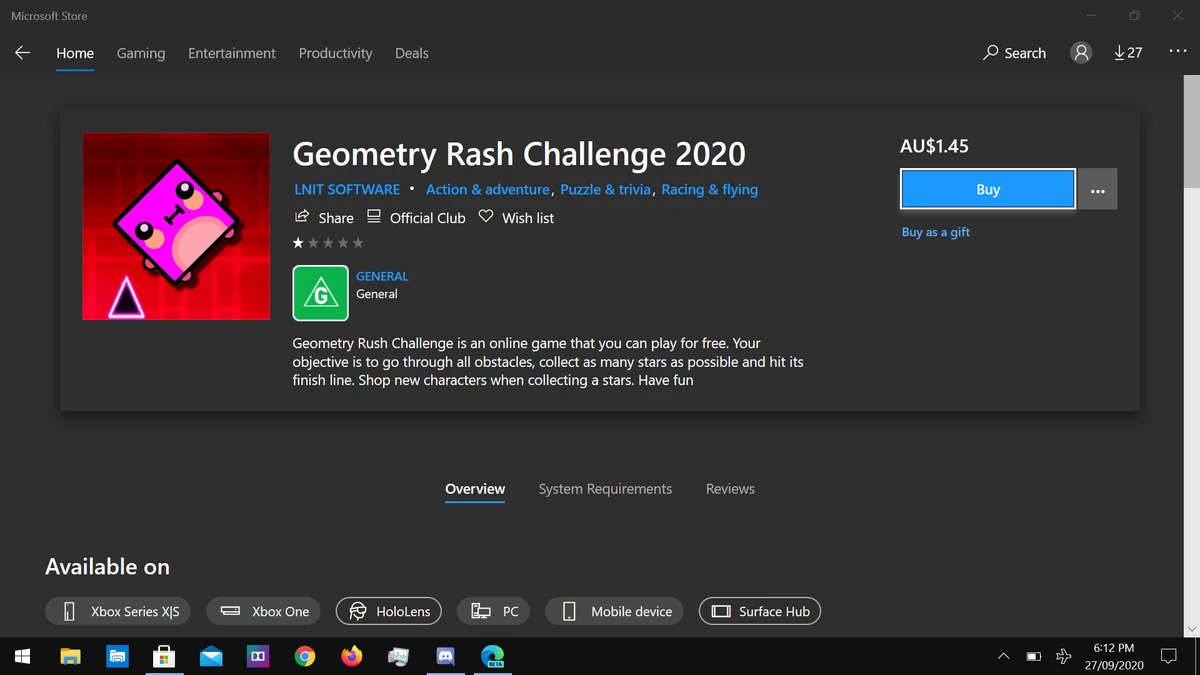Open Search in the Microsoft Store

point(1014,52)
